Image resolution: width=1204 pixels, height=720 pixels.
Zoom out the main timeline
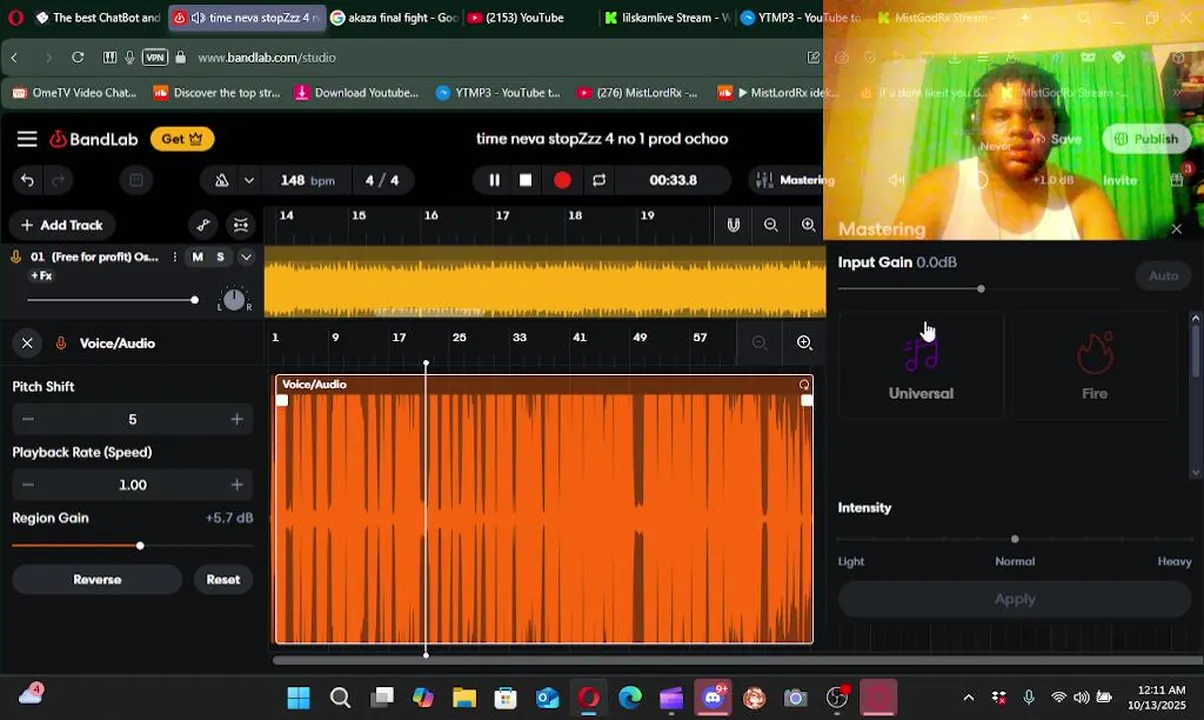point(771,225)
